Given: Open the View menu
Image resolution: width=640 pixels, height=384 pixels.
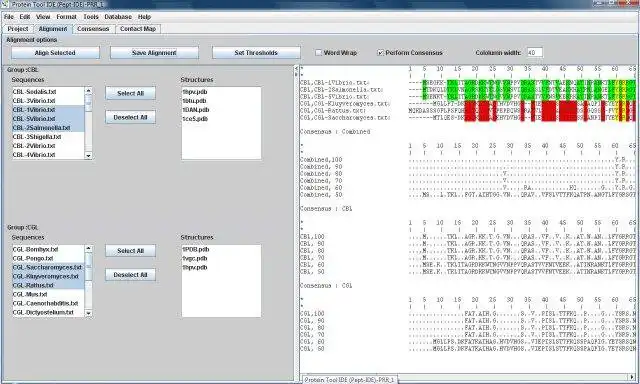Looking at the screenshot, I should tap(43, 17).
